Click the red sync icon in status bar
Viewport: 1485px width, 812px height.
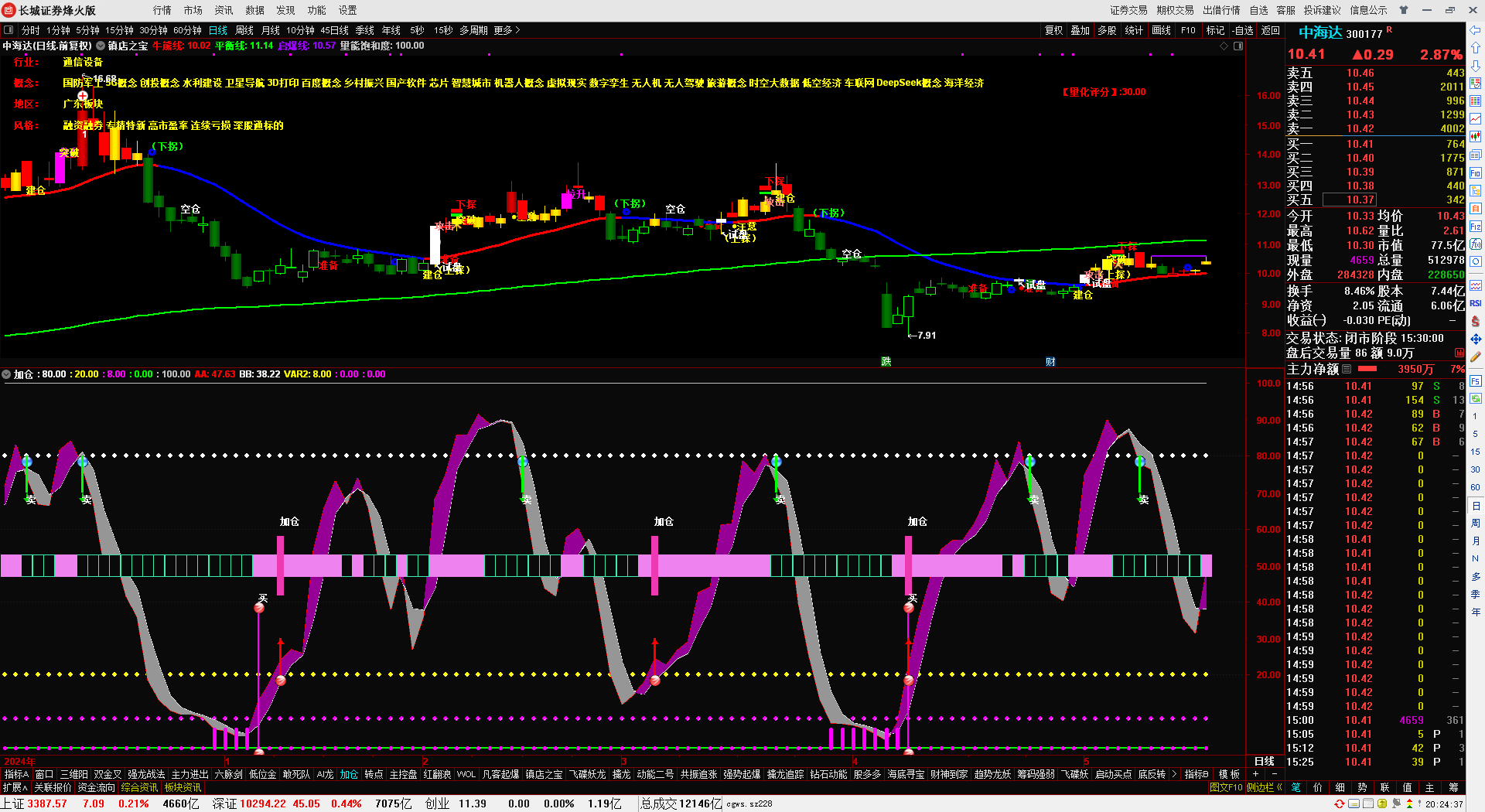[x=1340, y=804]
